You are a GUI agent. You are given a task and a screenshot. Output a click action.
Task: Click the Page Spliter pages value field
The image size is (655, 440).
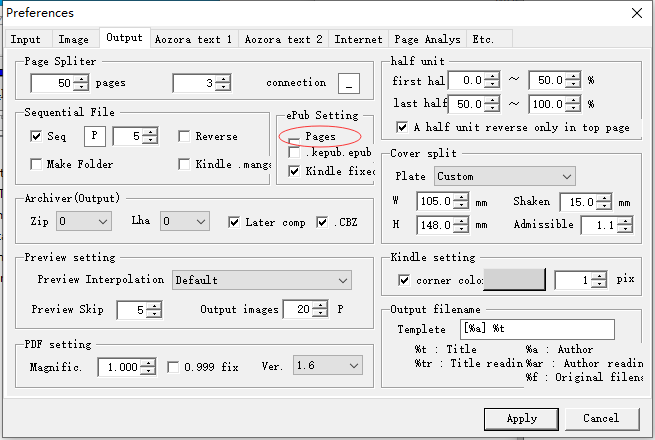click(x=52, y=83)
